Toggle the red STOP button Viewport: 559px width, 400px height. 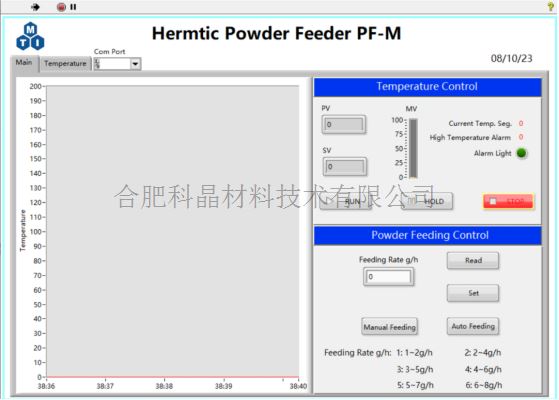[508, 201]
